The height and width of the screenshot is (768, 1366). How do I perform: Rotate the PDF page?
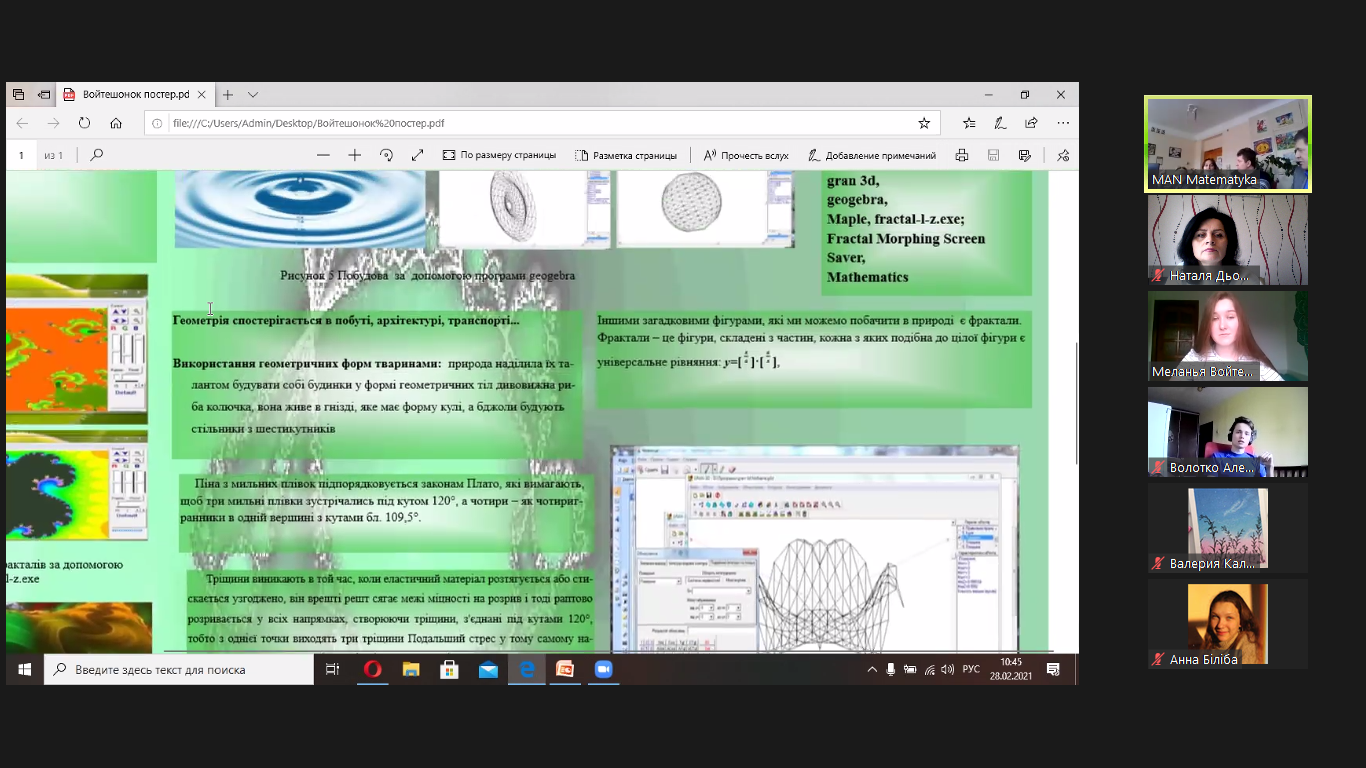[386, 155]
